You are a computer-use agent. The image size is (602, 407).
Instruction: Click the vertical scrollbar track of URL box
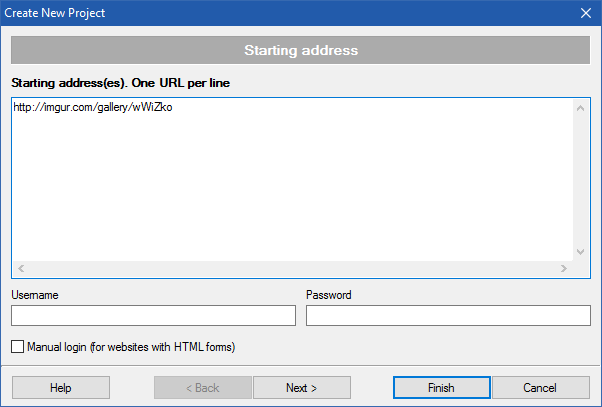[580, 180]
